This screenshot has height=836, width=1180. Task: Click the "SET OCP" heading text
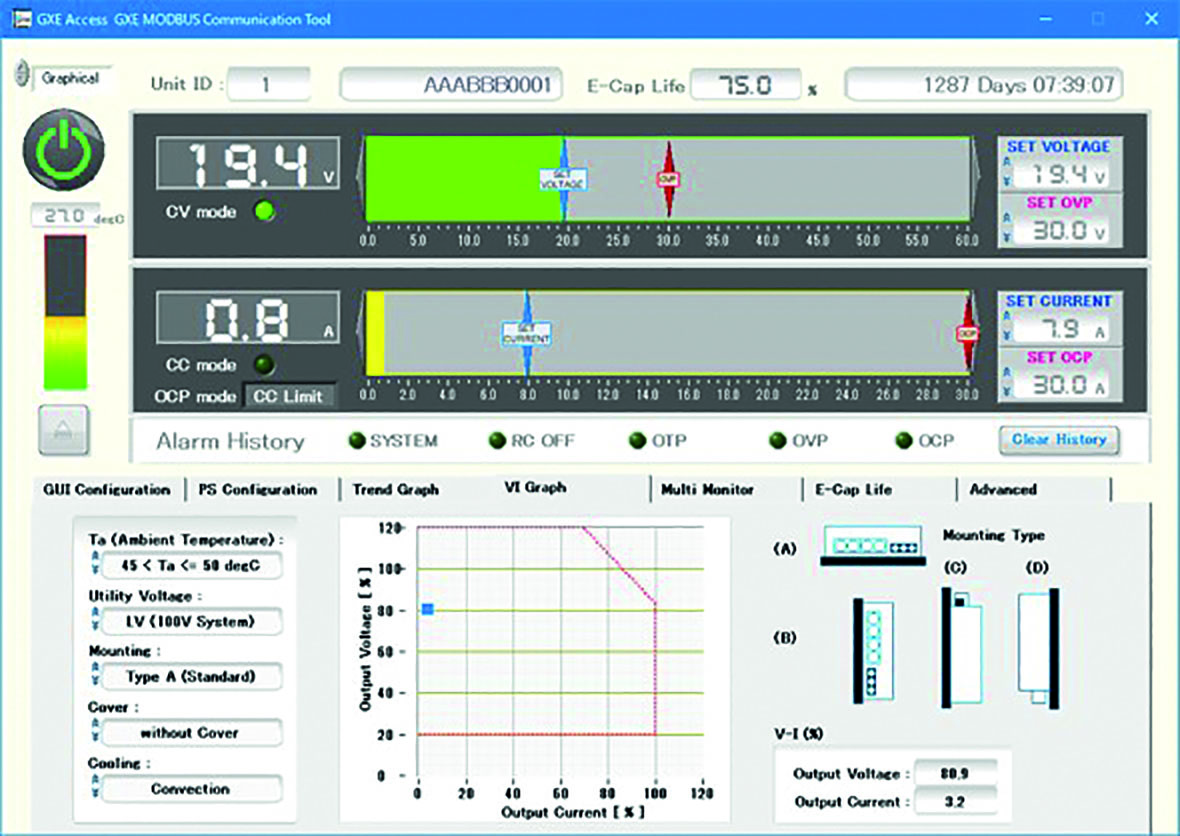click(x=1059, y=357)
